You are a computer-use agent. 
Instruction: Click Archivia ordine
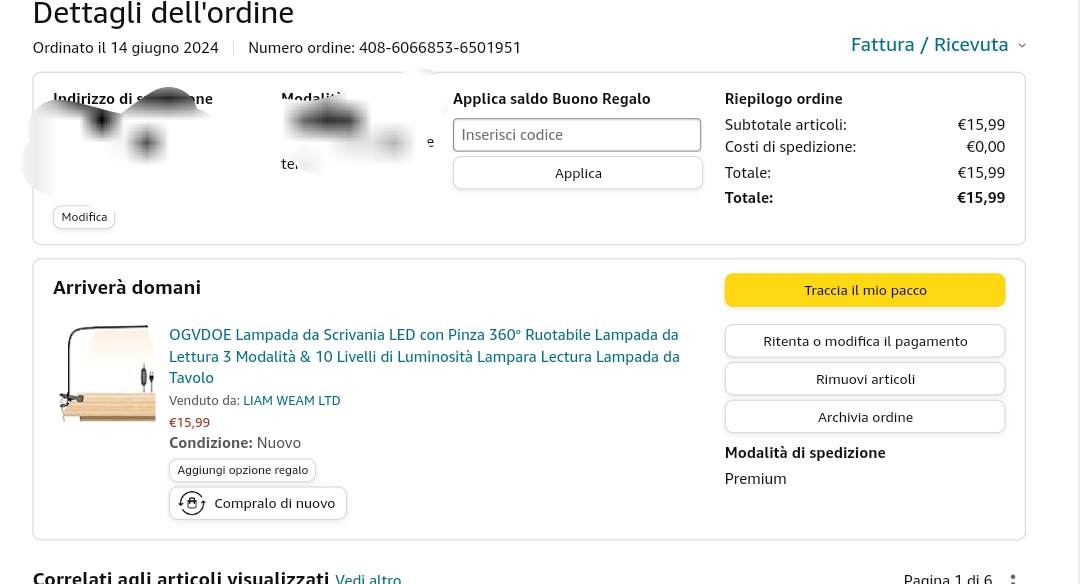click(x=864, y=417)
